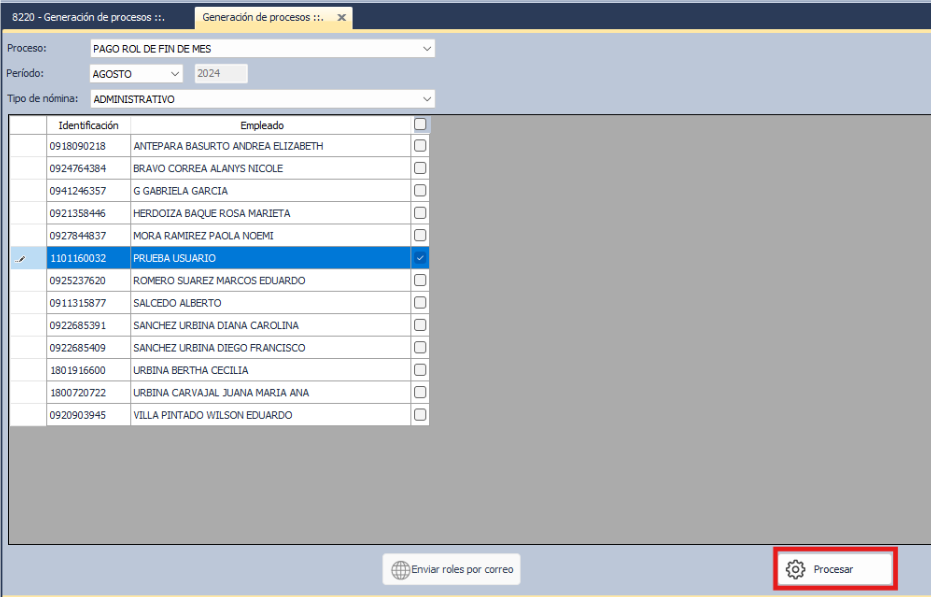Click the Empleado column header
This screenshot has height=597, width=931.
pos(262,125)
